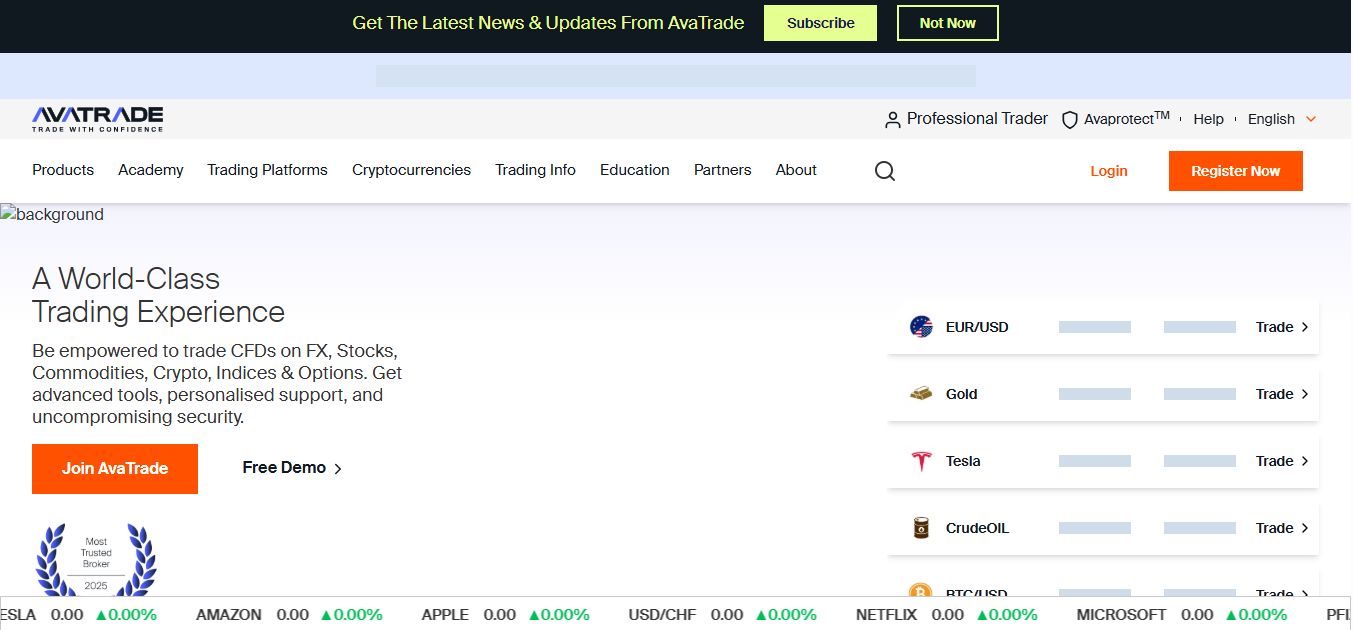This screenshot has width=1353, height=630.
Task: Click the Professional Trader person icon
Action: point(892,120)
